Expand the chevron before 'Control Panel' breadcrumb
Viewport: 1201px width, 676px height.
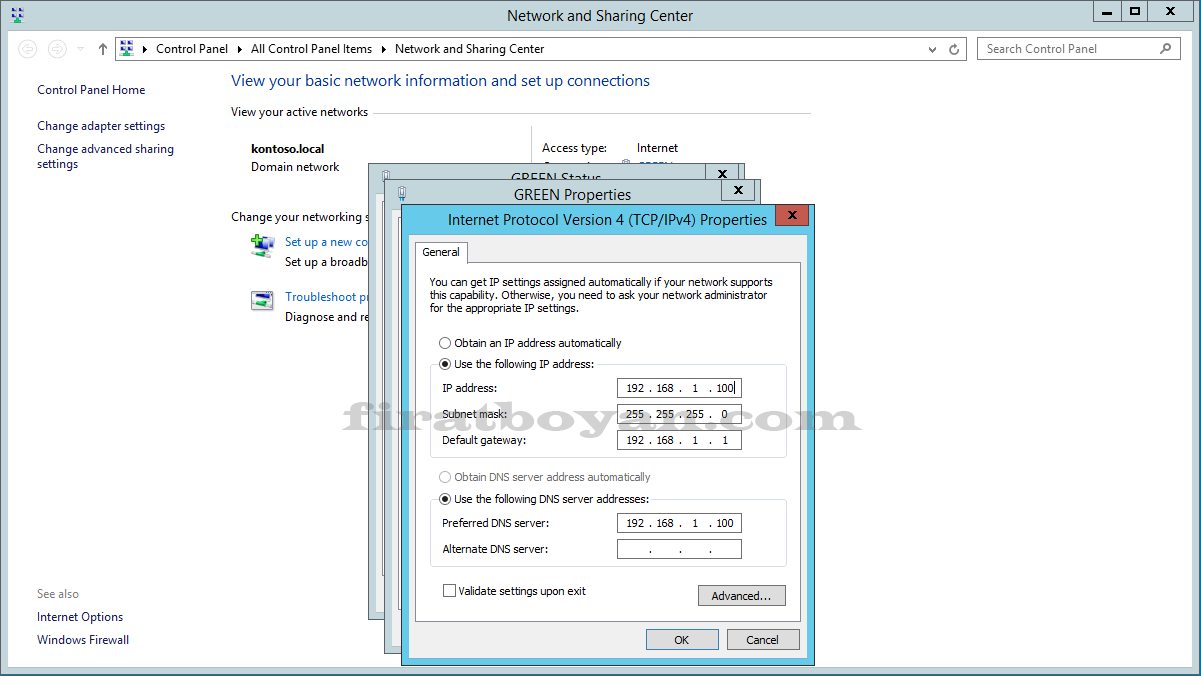pyautogui.click(x=146, y=49)
